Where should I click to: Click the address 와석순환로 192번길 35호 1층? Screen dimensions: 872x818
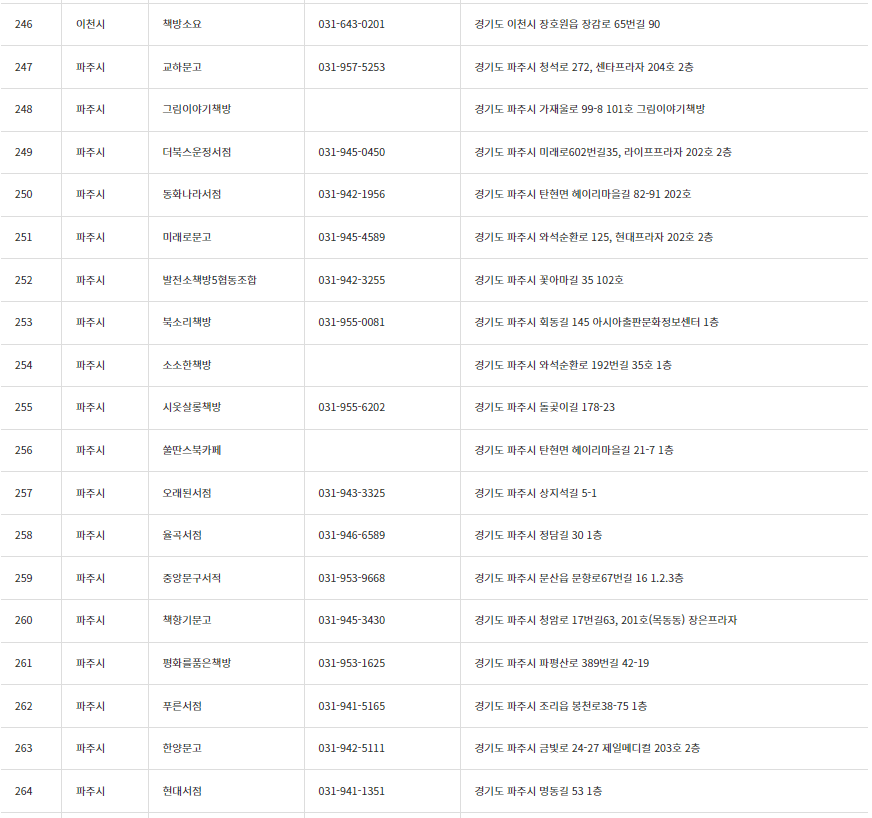click(573, 365)
